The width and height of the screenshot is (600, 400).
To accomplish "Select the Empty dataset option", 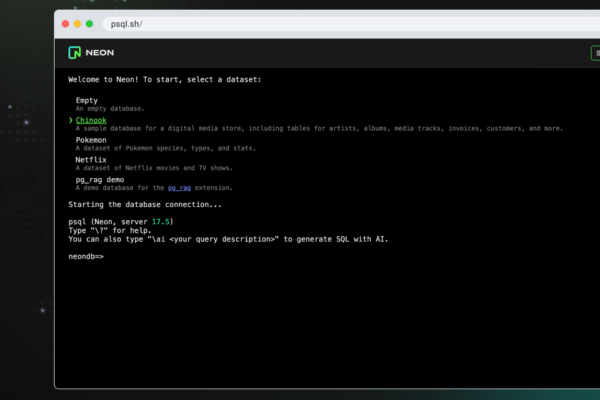I will (x=86, y=100).
